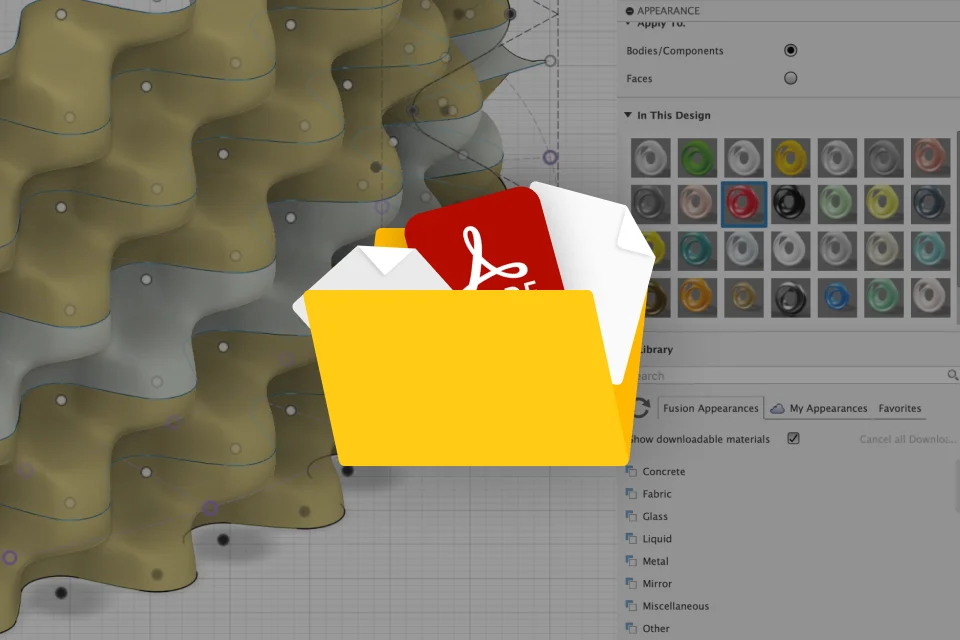Choose the bright blue material thumbnail
The height and width of the screenshot is (640, 960).
pyautogui.click(x=837, y=297)
